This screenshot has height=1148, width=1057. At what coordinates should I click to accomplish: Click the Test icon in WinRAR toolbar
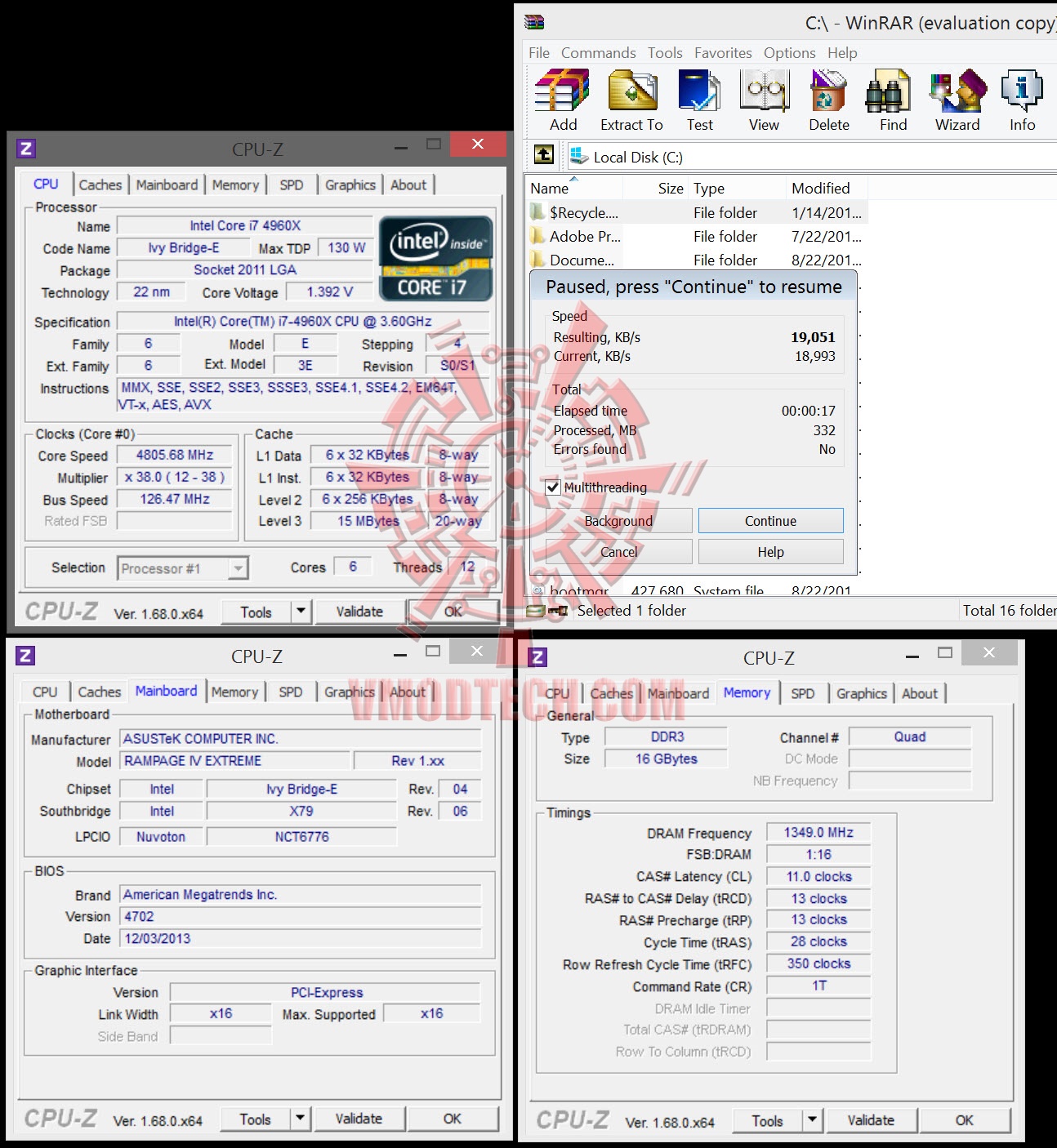pyautogui.click(x=699, y=91)
